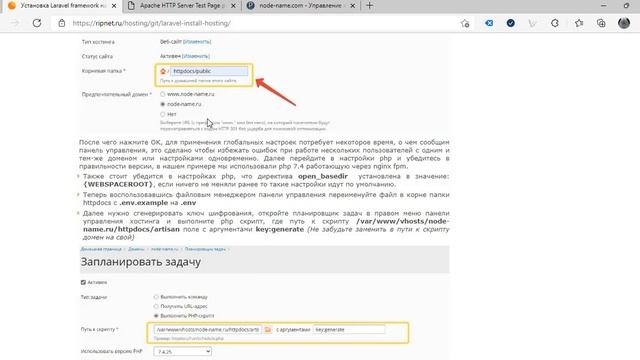Click the home icon in root folder field
Image resolution: width=640 pixels, height=360 pixels.
point(163,71)
